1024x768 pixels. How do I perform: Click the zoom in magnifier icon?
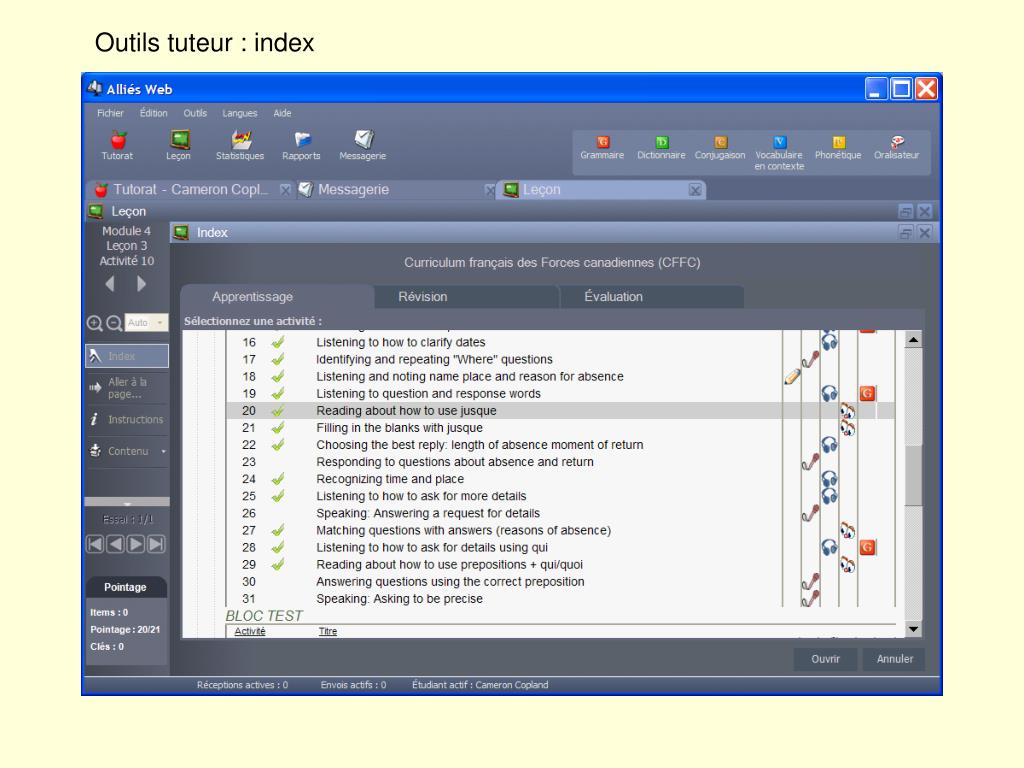coord(95,323)
